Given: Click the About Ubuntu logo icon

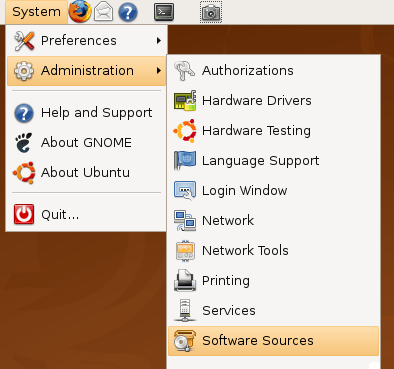Looking at the screenshot, I should (24, 173).
